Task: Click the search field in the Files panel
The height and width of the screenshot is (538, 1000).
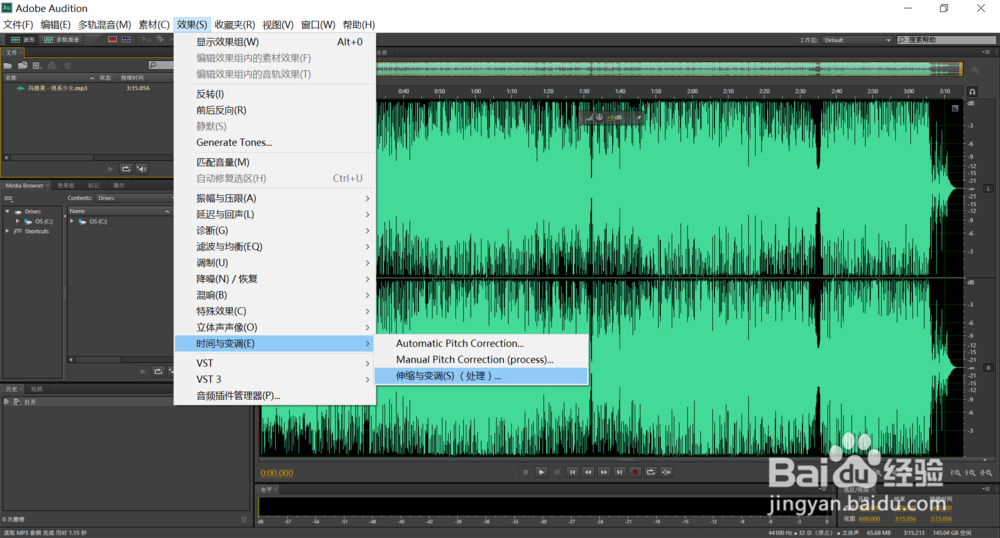Action: 161,65
